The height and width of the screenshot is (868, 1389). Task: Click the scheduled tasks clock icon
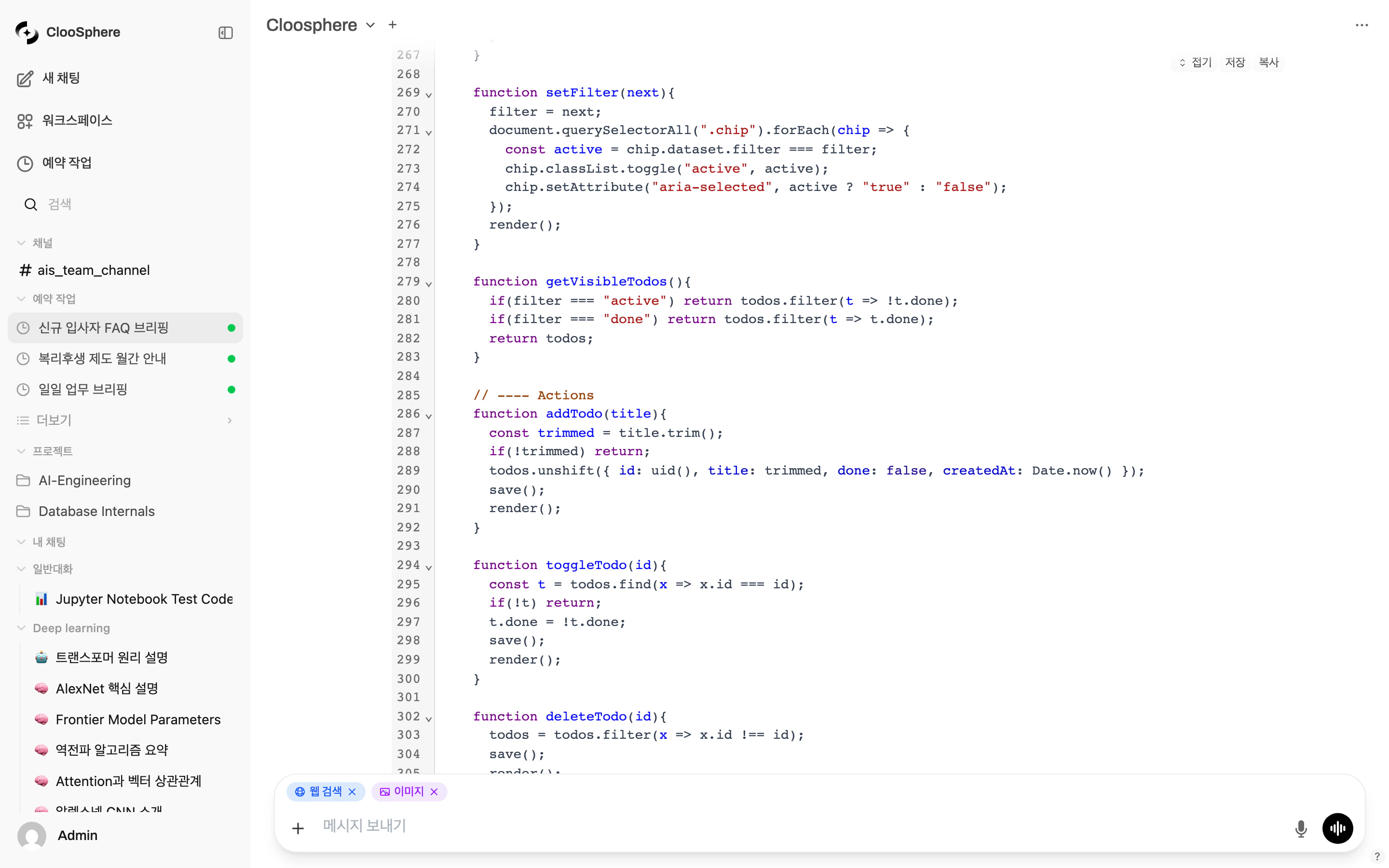coord(25,163)
